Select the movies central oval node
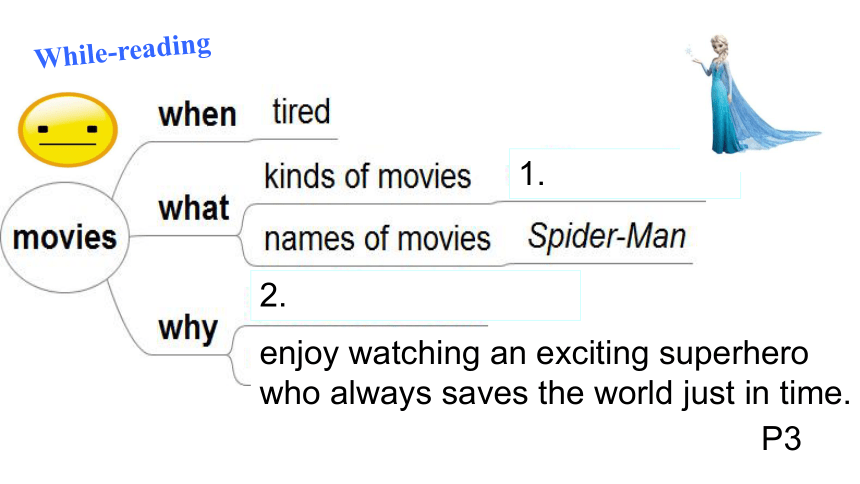 click(65, 237)
